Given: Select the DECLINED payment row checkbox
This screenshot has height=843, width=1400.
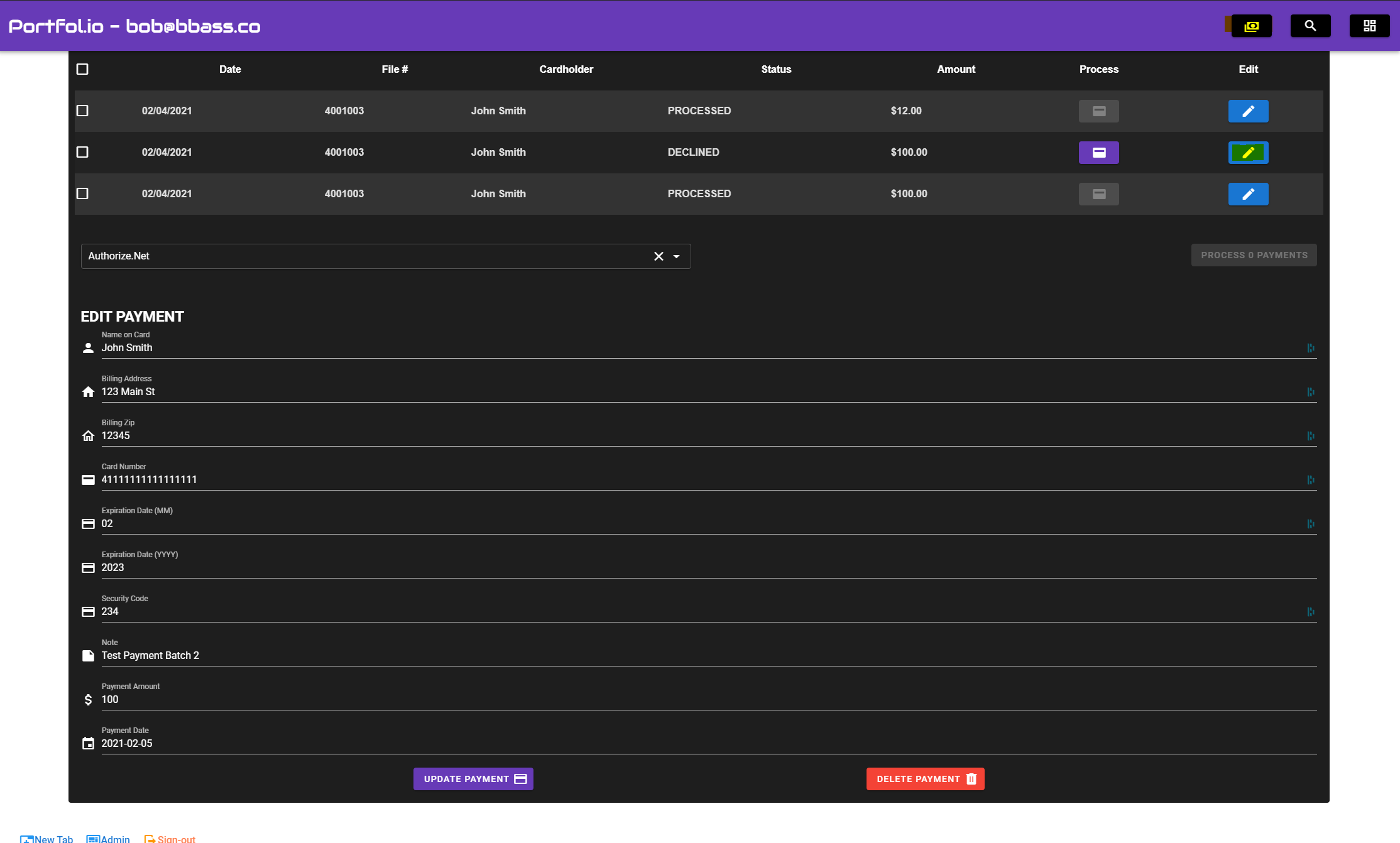Looking at the screenshot, I should tap(82, 152).
